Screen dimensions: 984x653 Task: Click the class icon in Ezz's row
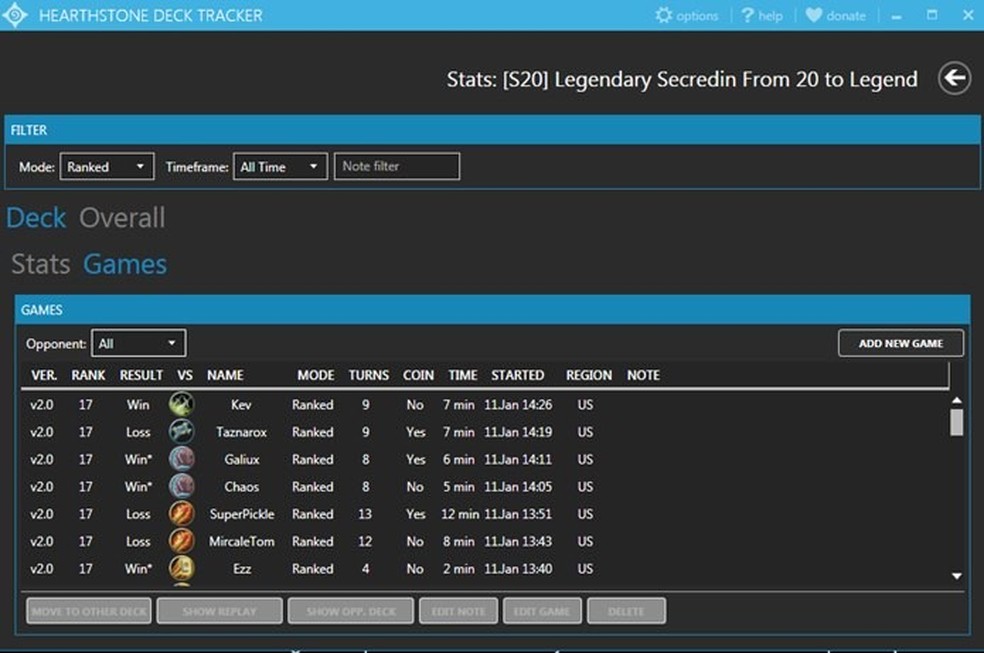(181, 568)
